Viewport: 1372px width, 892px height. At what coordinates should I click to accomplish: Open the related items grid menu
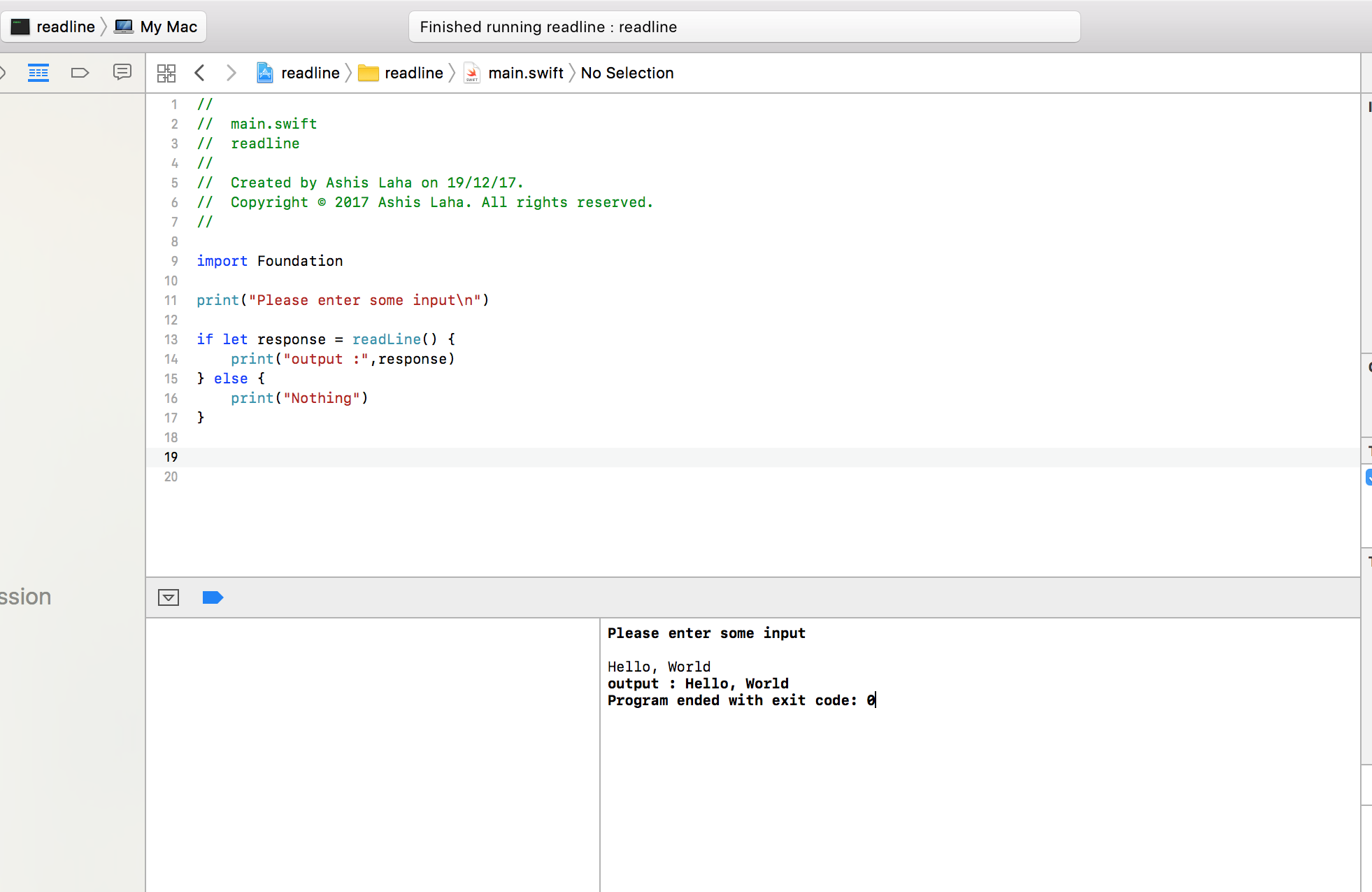pyautogui.click(x=166, y=73)
